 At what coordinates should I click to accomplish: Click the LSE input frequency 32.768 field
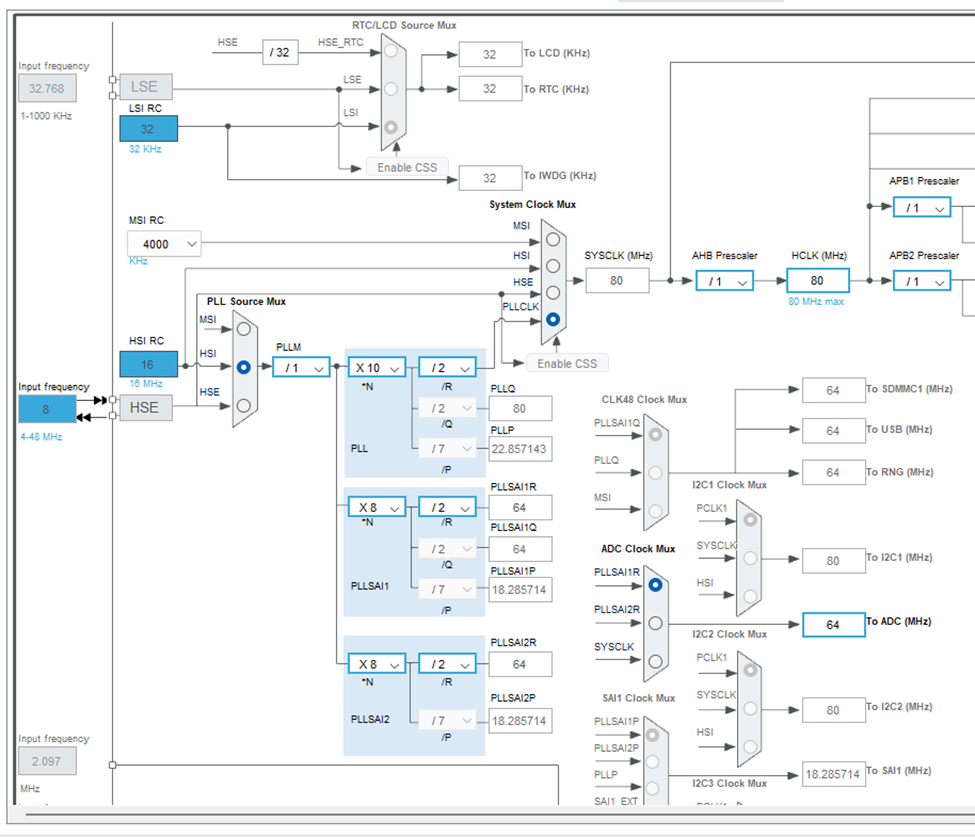(x=47, y=88)
